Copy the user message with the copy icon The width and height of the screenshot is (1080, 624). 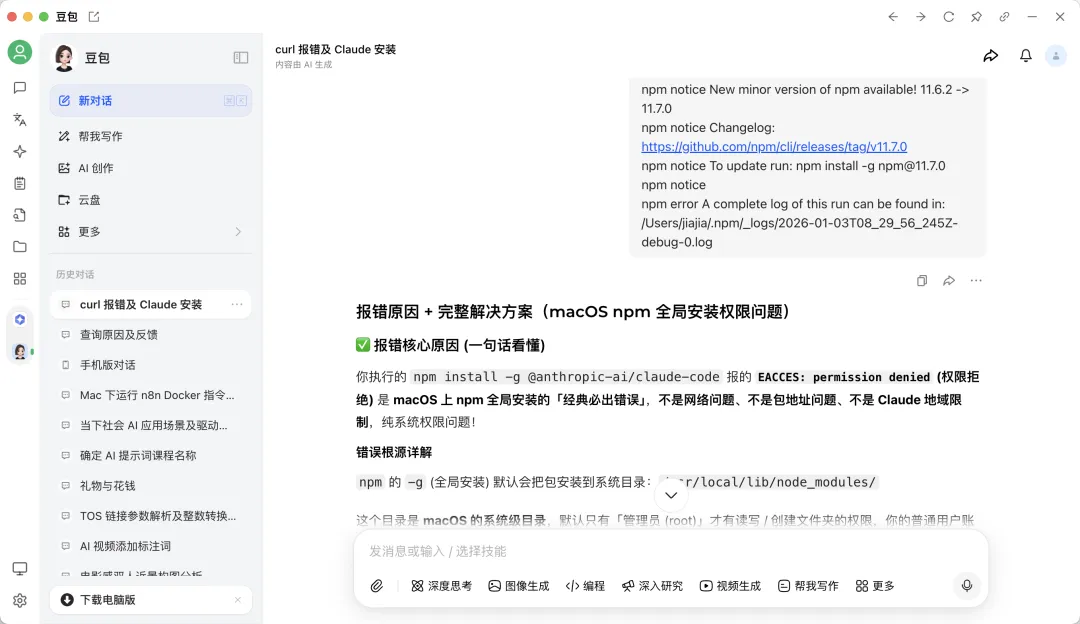point(922,280)
